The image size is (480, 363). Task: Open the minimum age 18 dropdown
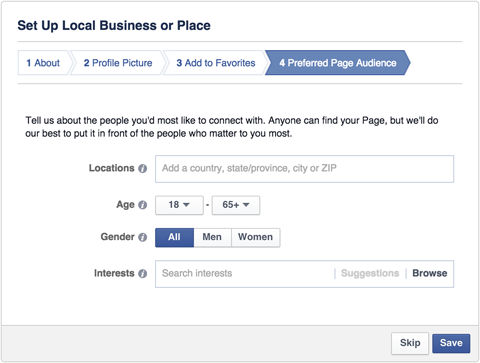(x=179, y=205)
